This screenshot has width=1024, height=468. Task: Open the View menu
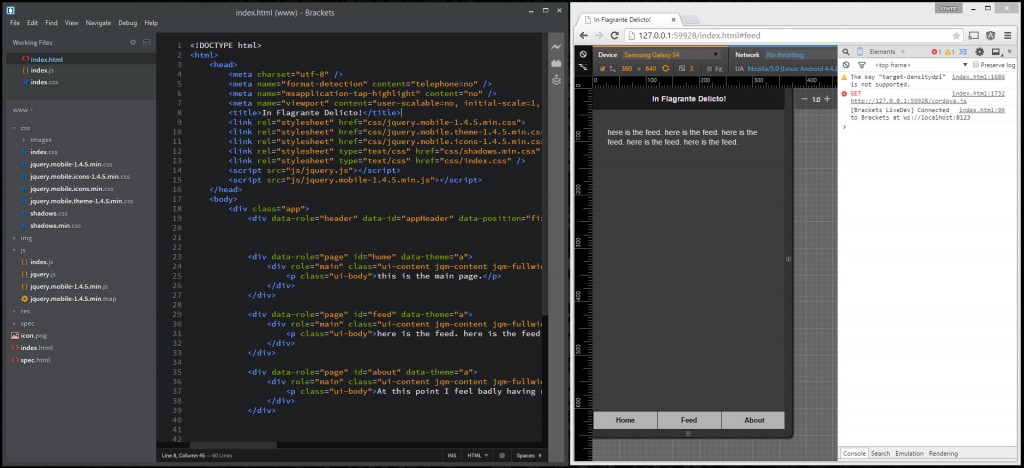pos(71,23)
